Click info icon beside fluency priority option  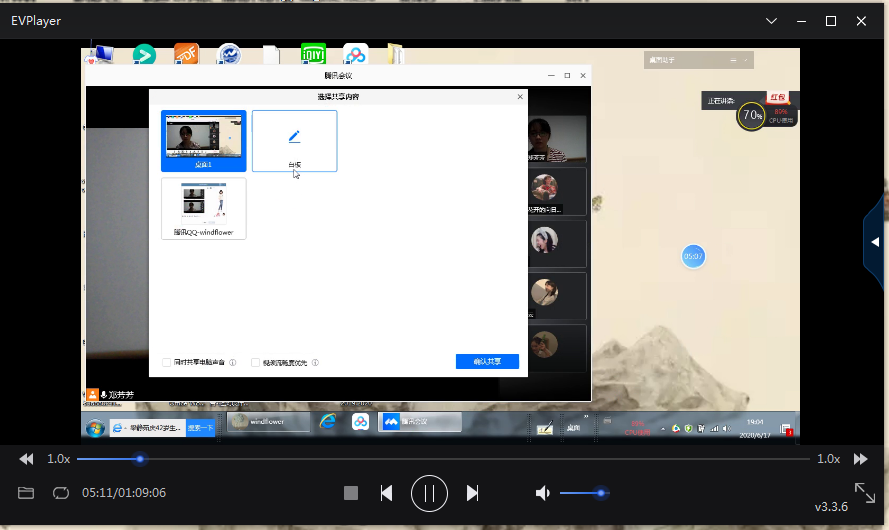pyautogui.click(x=315, y=362)
